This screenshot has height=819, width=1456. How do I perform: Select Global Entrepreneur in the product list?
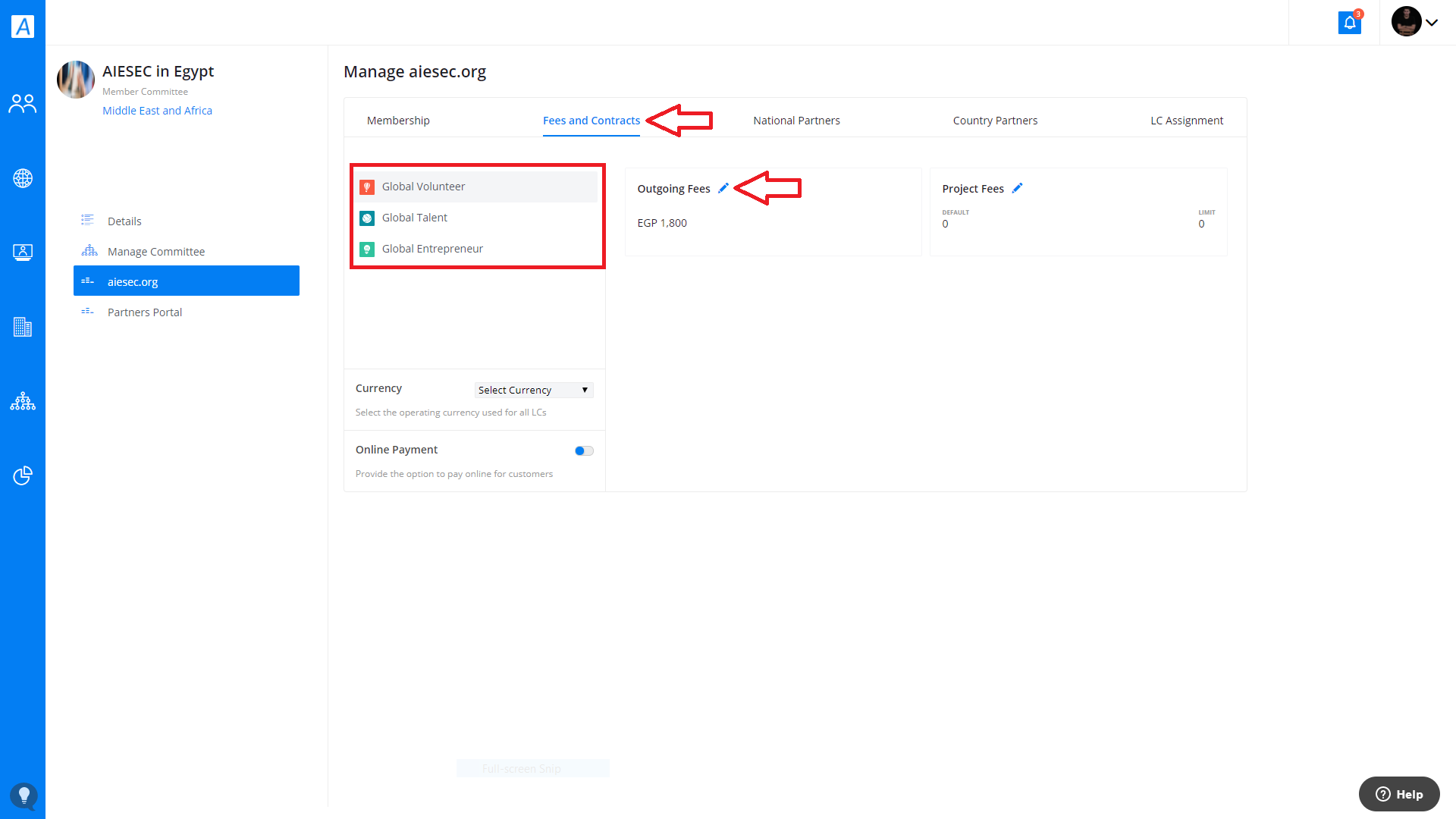click(478, 249)
